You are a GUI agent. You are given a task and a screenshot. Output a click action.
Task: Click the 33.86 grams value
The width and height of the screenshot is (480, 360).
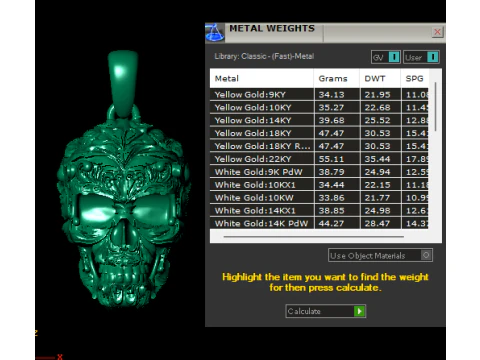(331, 198)
